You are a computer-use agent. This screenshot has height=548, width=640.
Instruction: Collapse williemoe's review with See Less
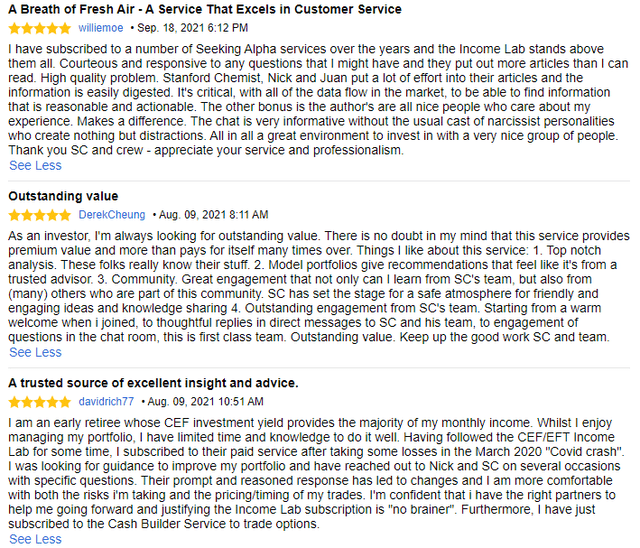pos(35,165)
